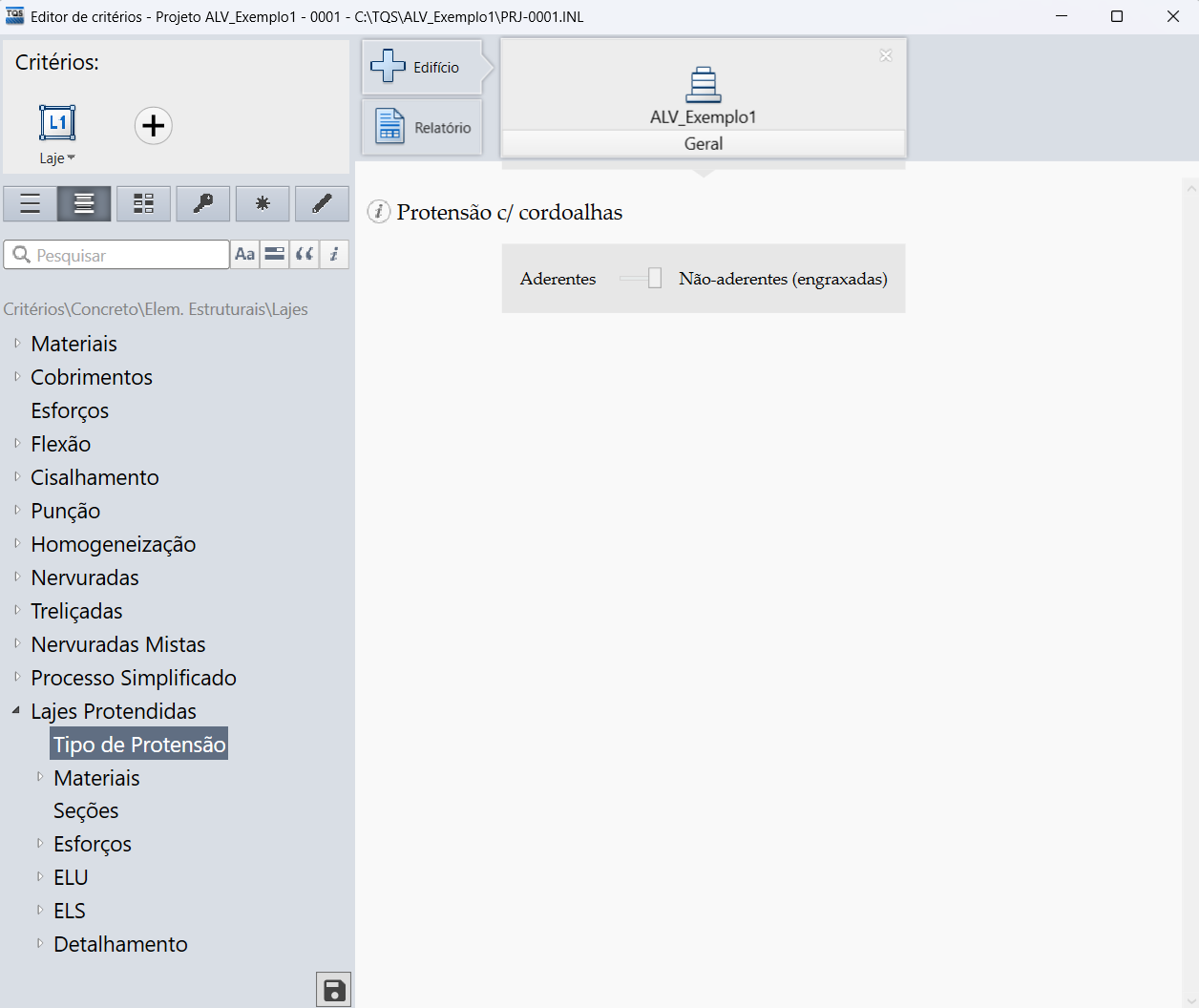Switch to simple list view icon
Viewport: 1199px width, 1008px height.
pos(31,203)
